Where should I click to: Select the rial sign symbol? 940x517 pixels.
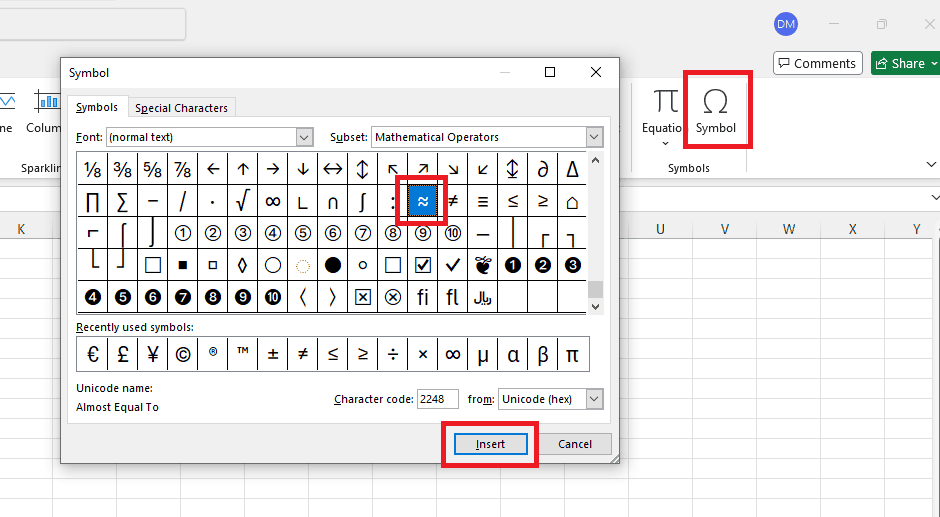point(483,297)
